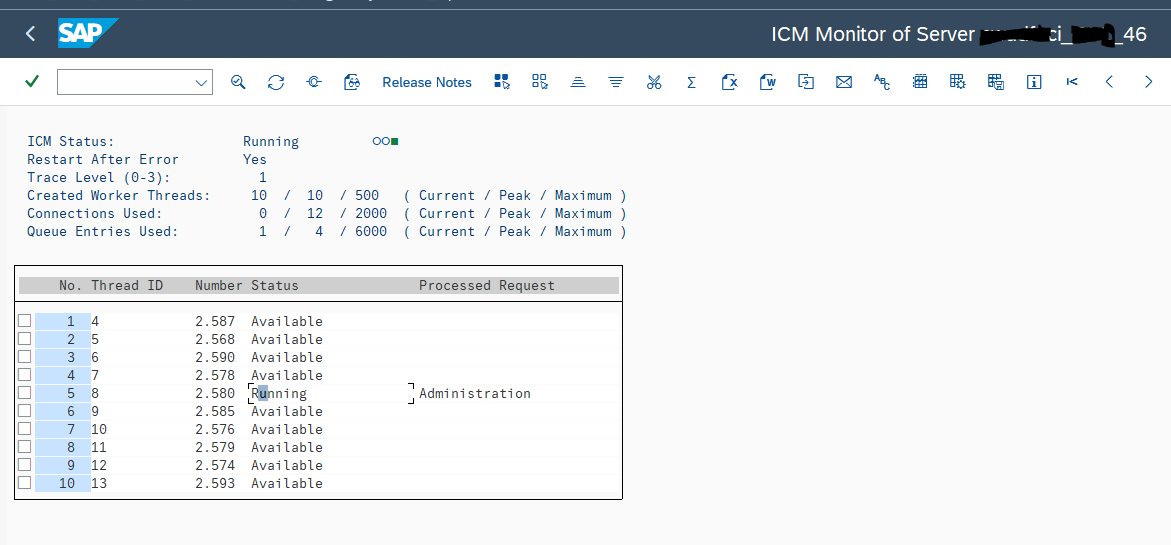The image size is (1171, 545).
Task: Click the "ICM Status:" label
Action: click(71, 141)
